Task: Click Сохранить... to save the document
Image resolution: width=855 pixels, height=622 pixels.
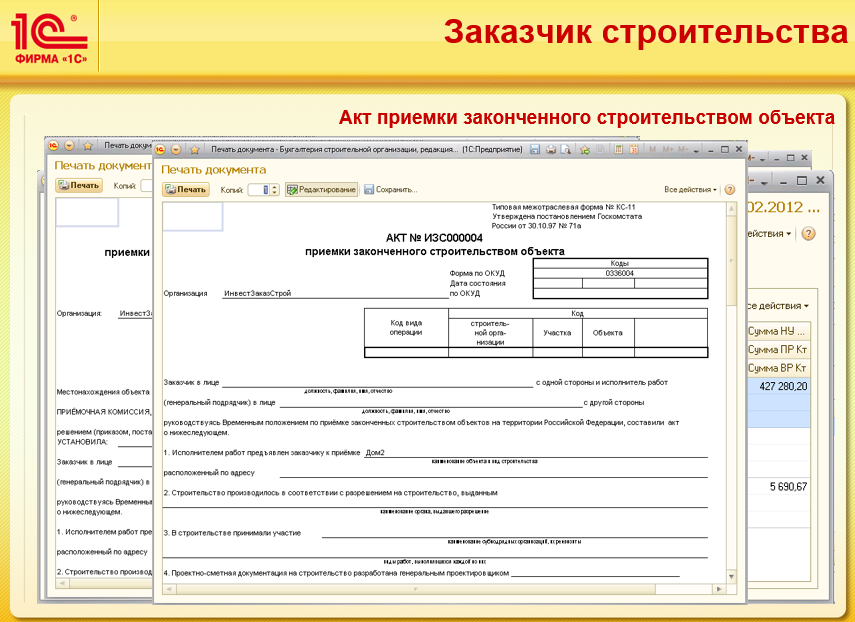Action: point(391,190)
